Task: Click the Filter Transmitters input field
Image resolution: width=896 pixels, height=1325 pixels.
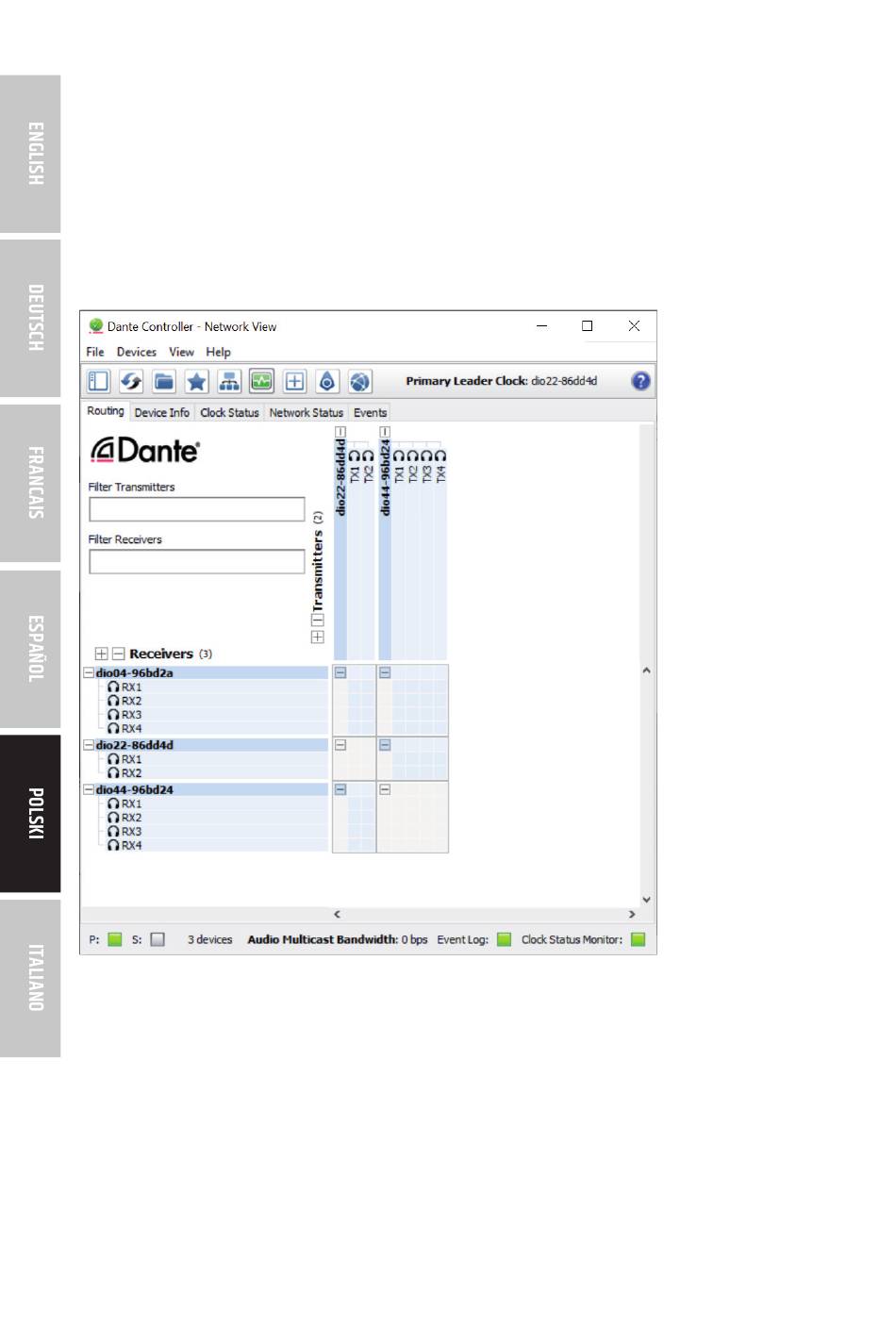Action: pyautogui.click(x=197, y=509)
